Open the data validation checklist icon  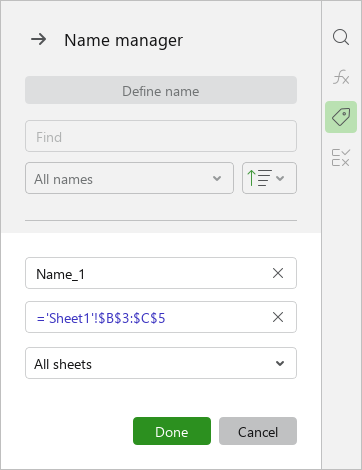pos(341,157)
